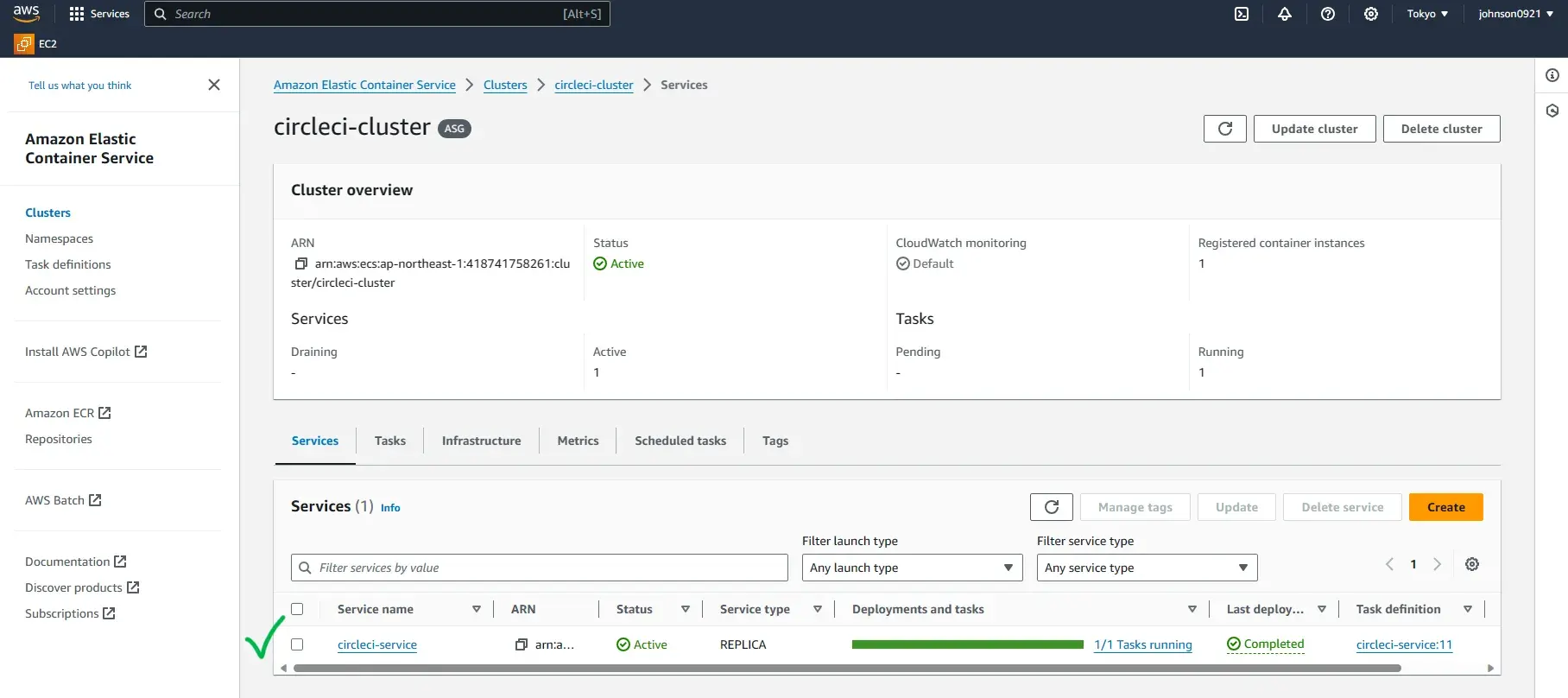Open the Tokyo region dropdown
Screen dimensions: 1568x698
[x=1427, y=14]
